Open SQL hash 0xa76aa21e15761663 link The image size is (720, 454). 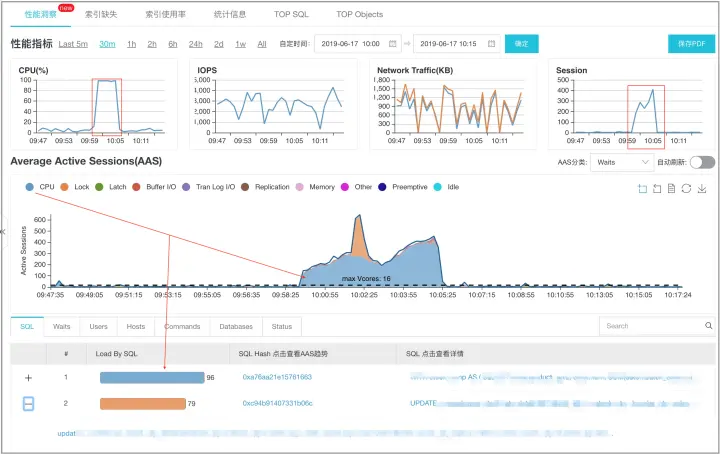point(277,377)
